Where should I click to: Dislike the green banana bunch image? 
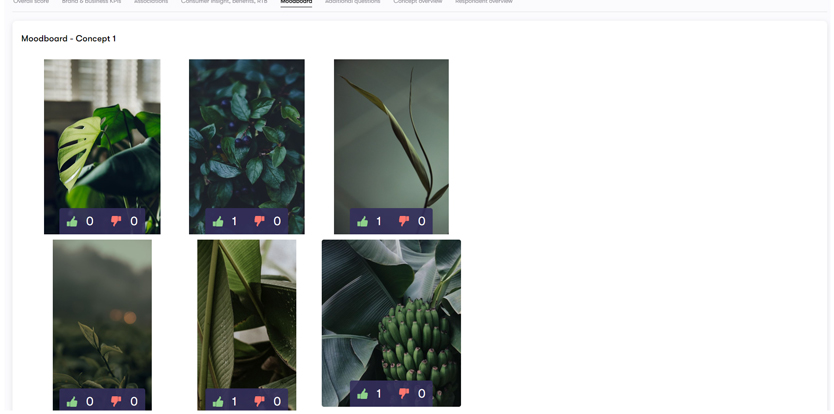404,394
